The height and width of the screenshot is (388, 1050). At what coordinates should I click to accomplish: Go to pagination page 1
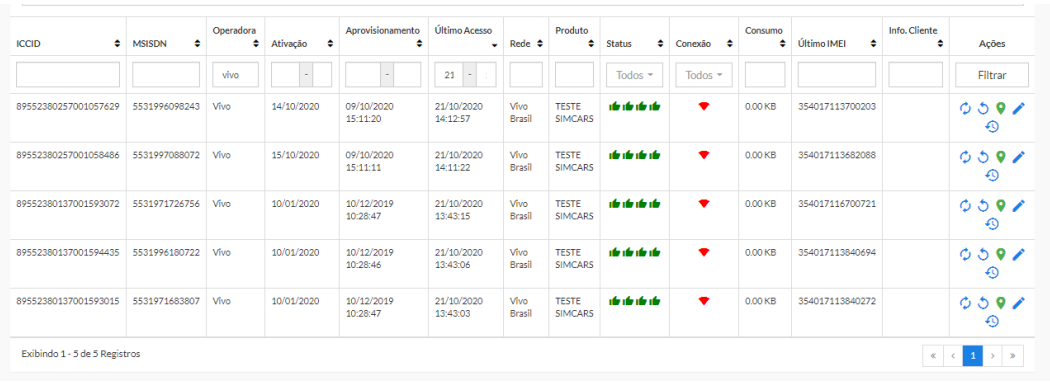click(x=972, y=356)
